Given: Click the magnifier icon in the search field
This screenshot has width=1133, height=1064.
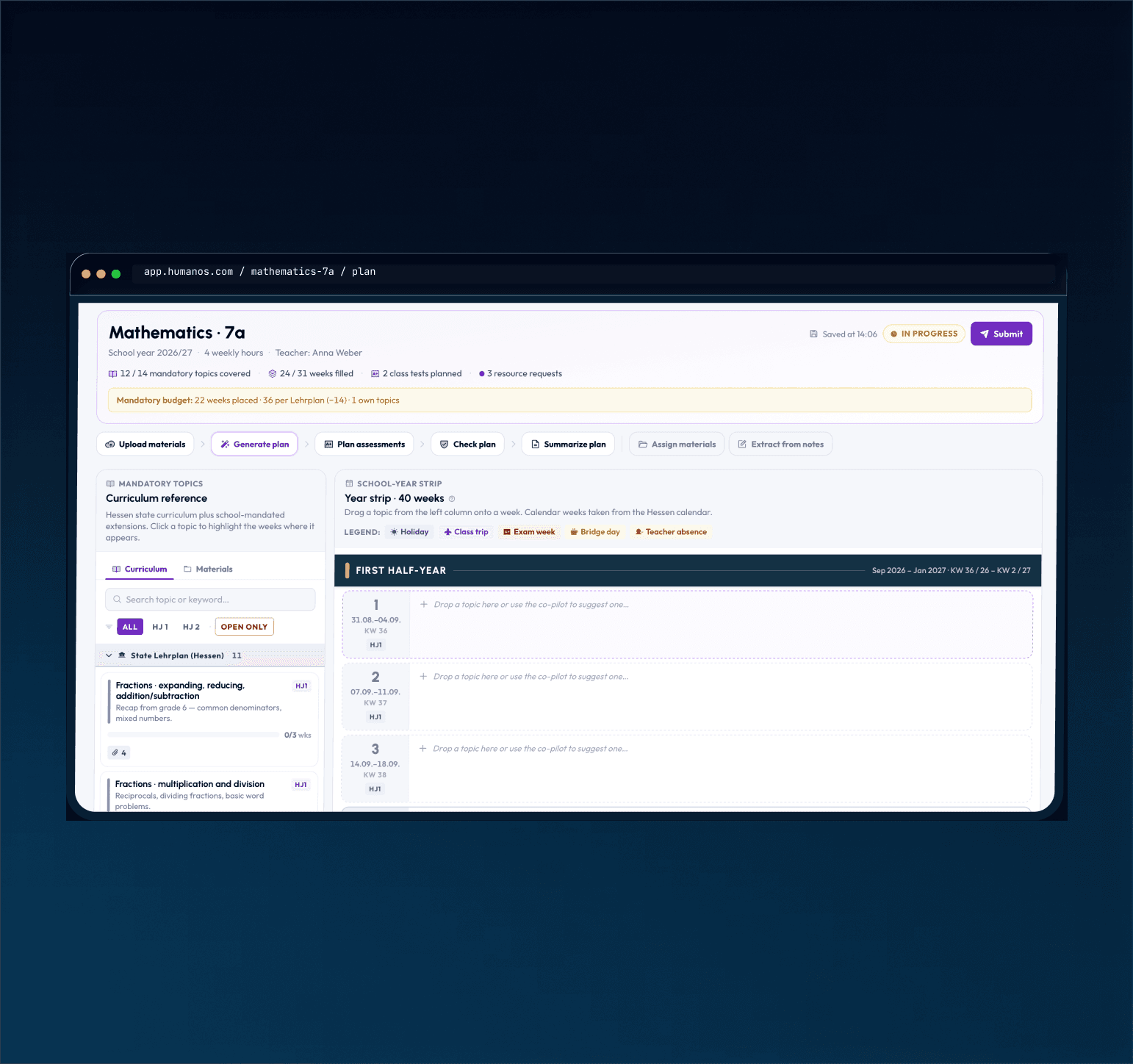Looking at the screenshot, I should [117, 600].
